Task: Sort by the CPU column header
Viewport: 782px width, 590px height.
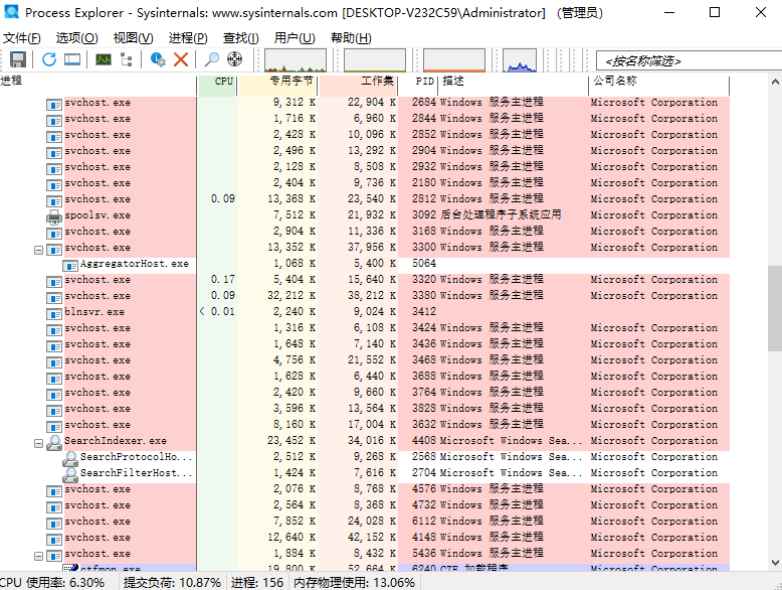Action: 217,81
